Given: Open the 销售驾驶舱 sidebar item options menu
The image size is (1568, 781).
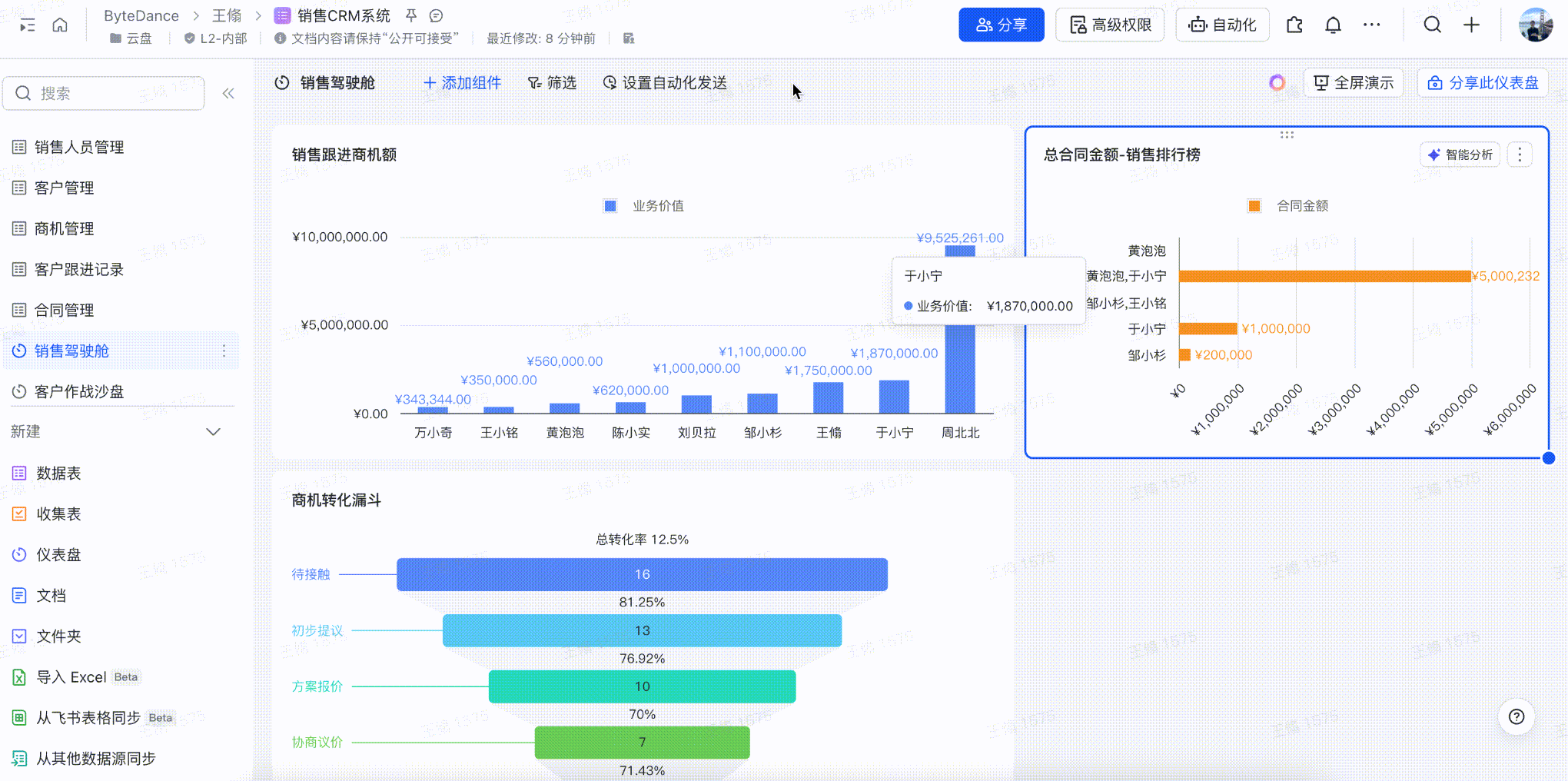Looking at the screenshot, I should coord(224,351).
